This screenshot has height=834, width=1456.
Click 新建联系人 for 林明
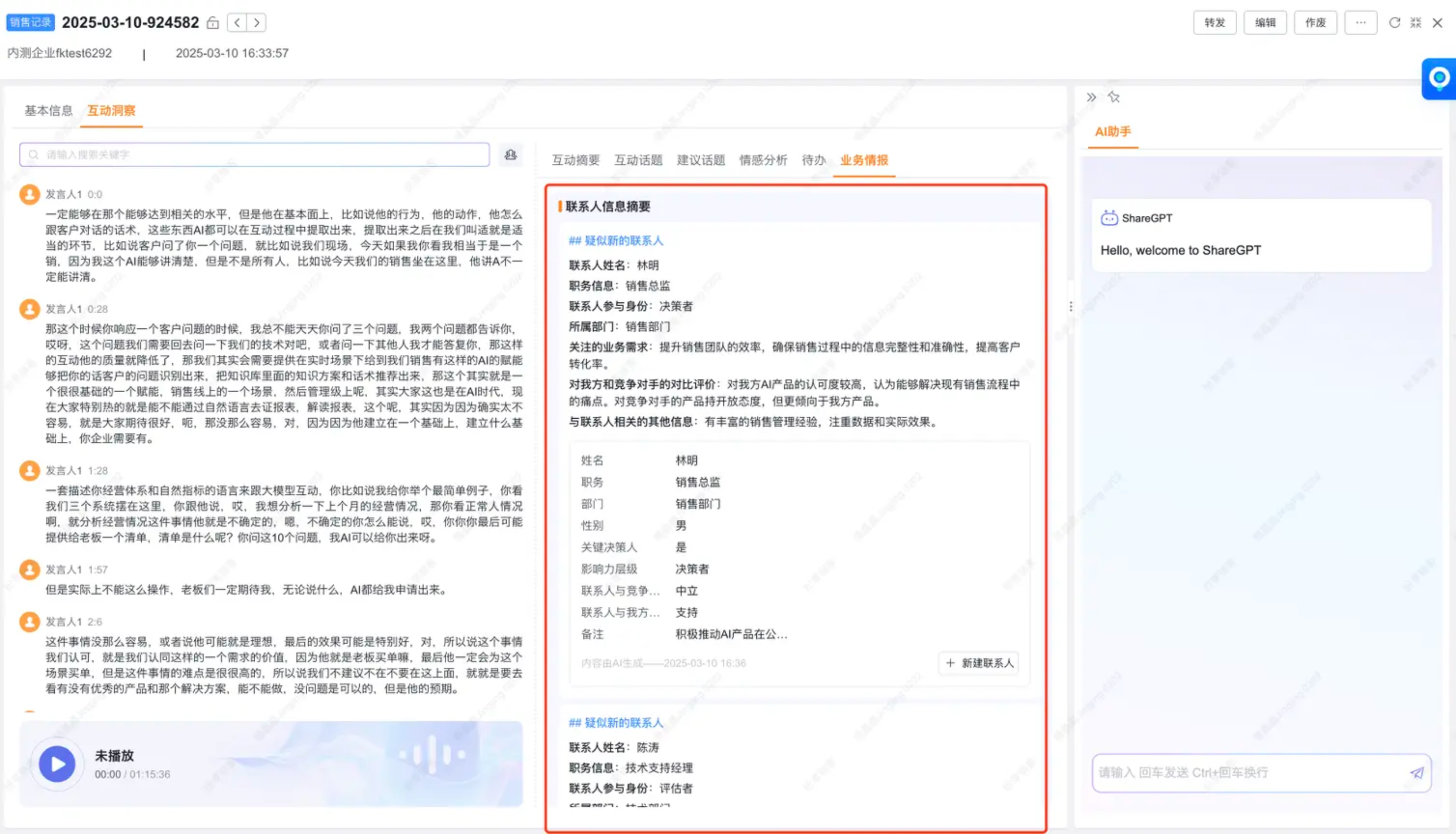coord(979,663)
